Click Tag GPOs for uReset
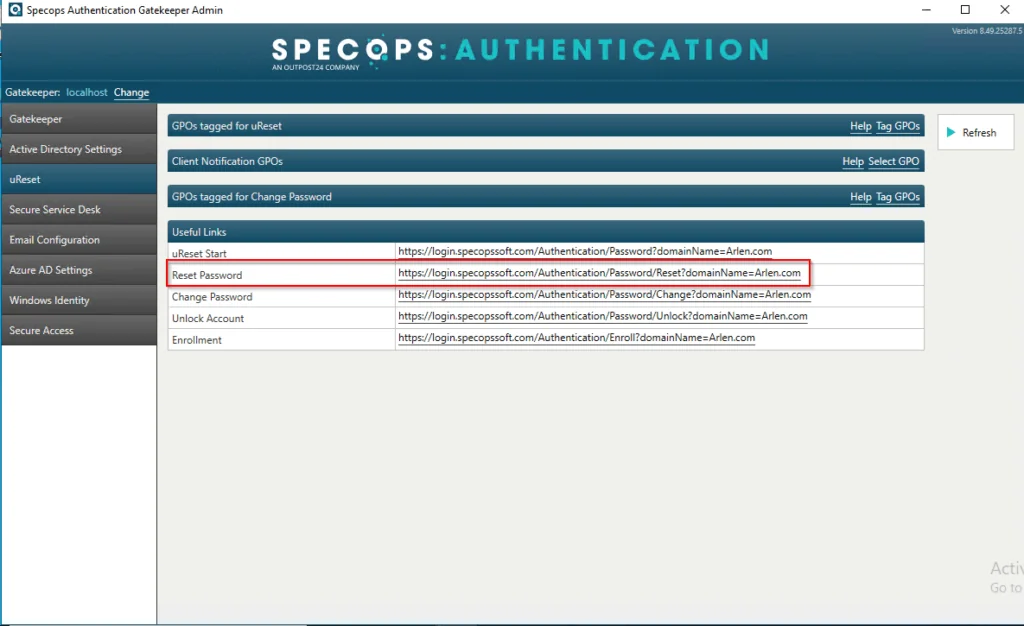Viewport: 1024px width, 626px height. point(897,126)
